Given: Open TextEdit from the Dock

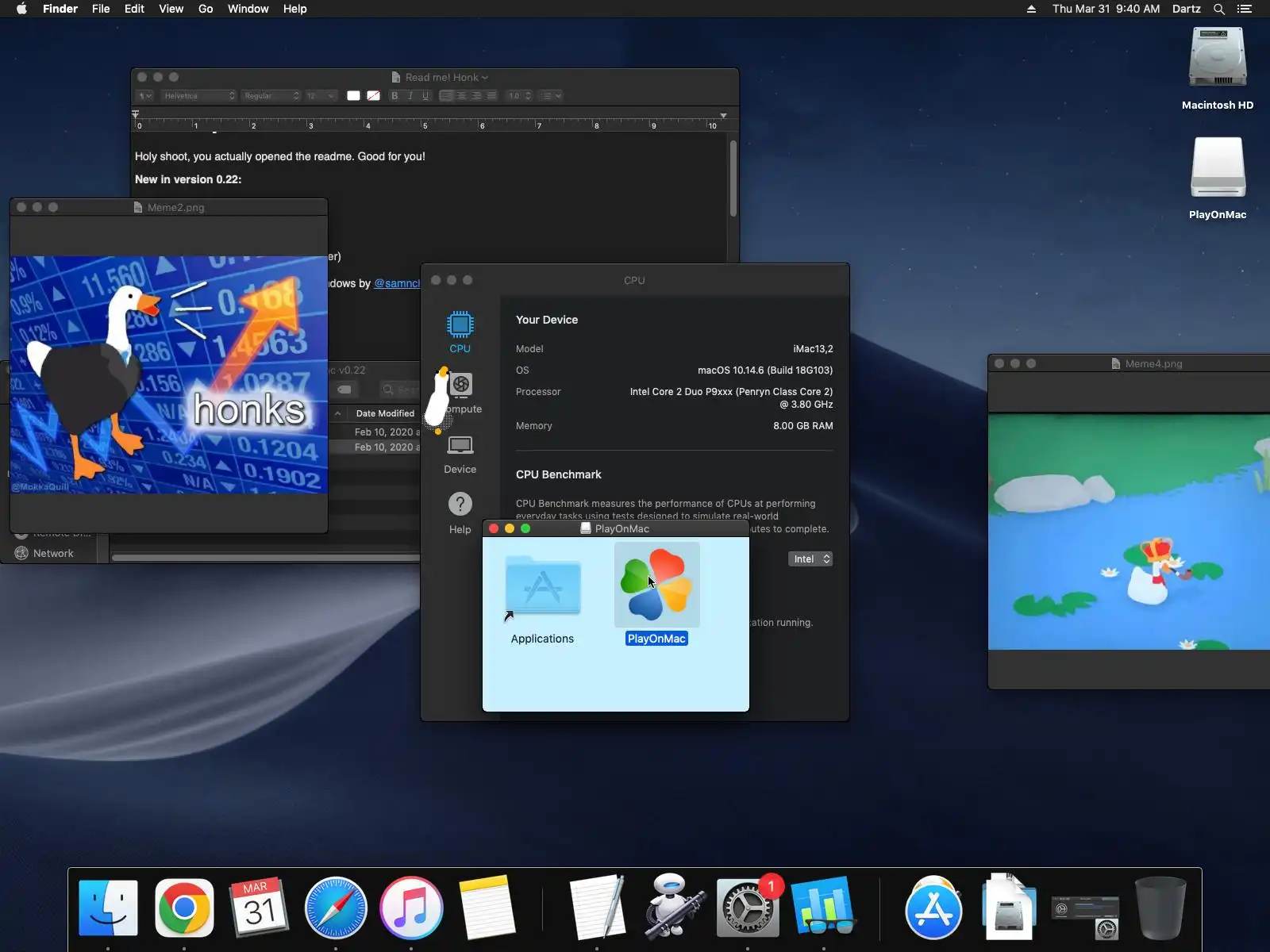Looking at the screenshot, I should click(x=597, y=908).
